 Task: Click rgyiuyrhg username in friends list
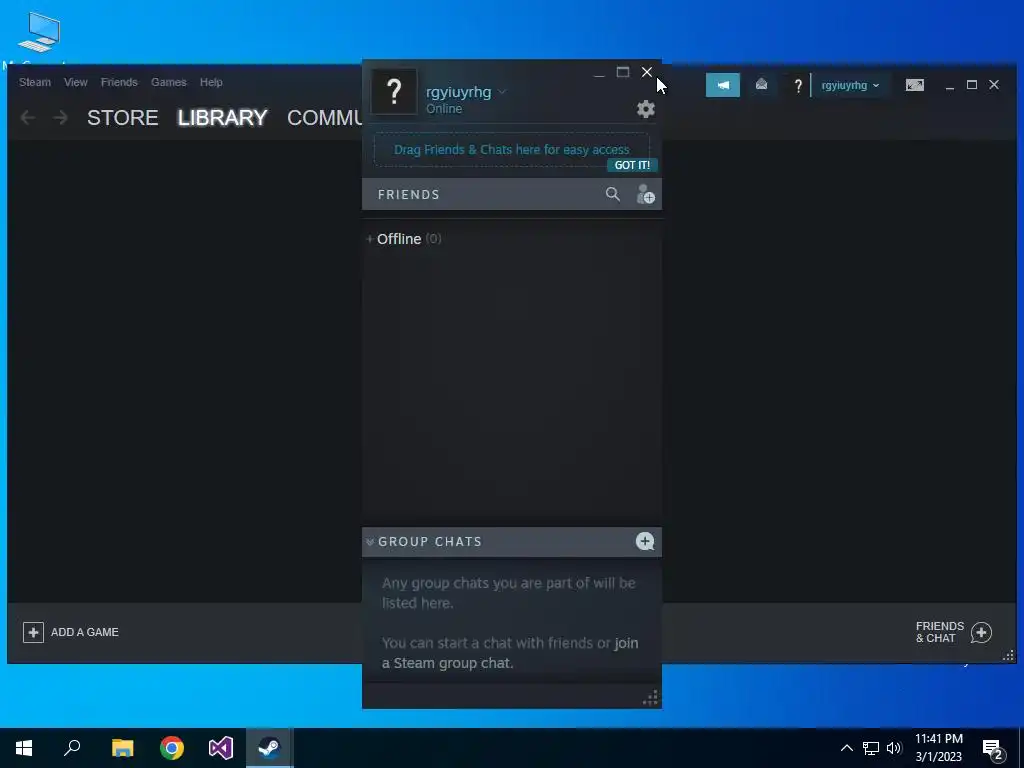[458, 92]
